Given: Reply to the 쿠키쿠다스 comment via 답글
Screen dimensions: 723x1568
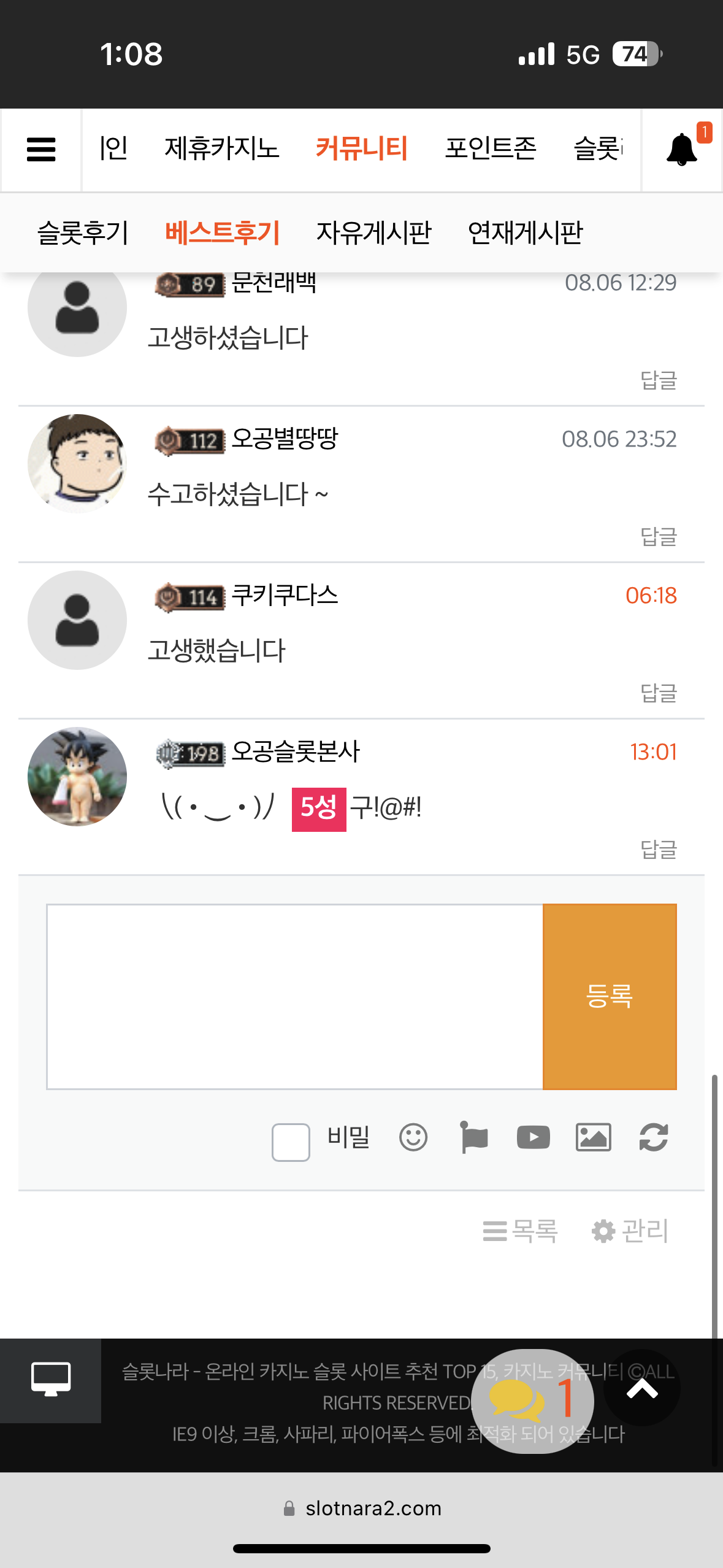Looking at the screenshot, I should pos(659,693).
